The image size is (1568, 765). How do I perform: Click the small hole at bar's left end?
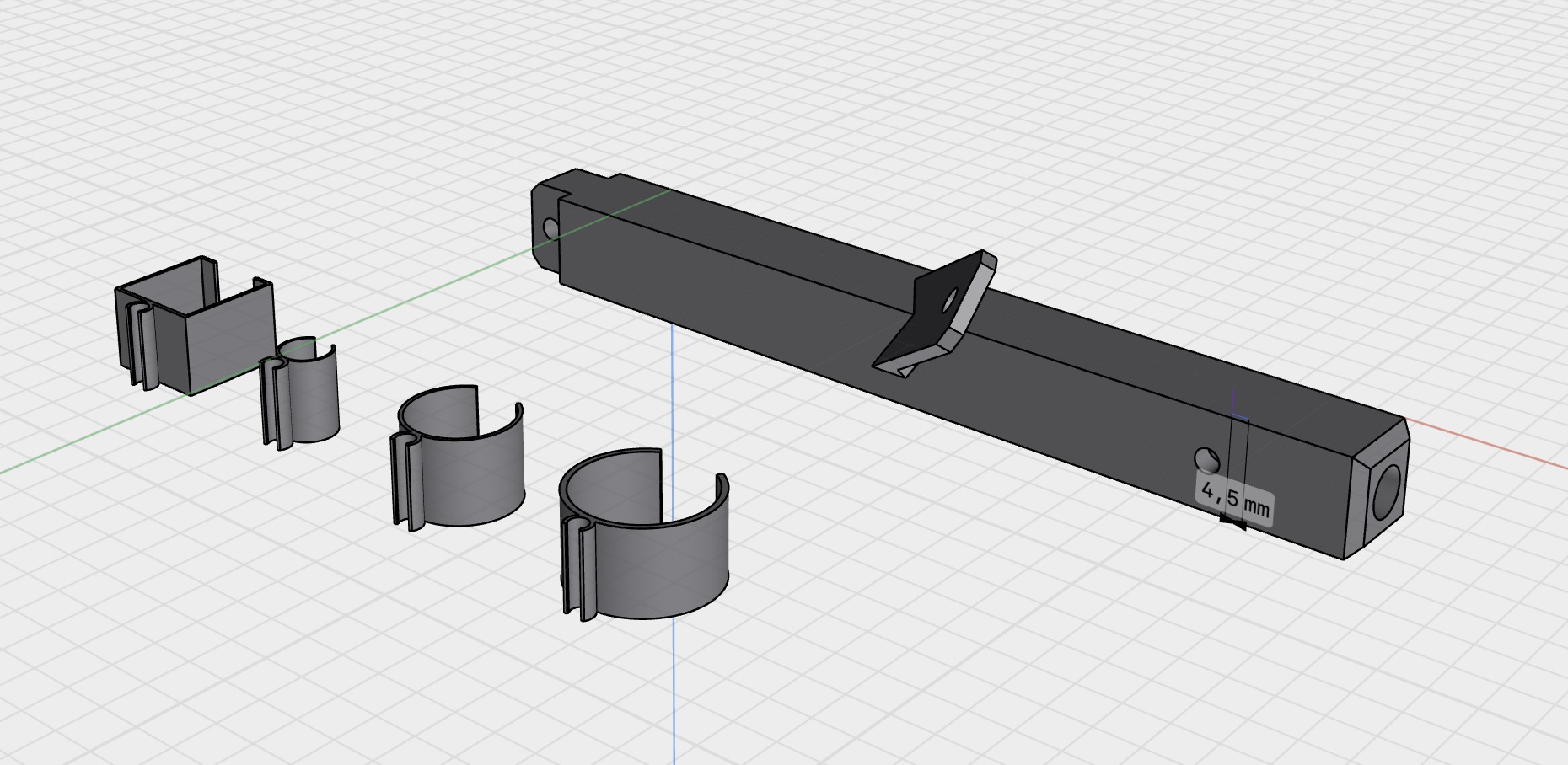click(x=551, y=227)
